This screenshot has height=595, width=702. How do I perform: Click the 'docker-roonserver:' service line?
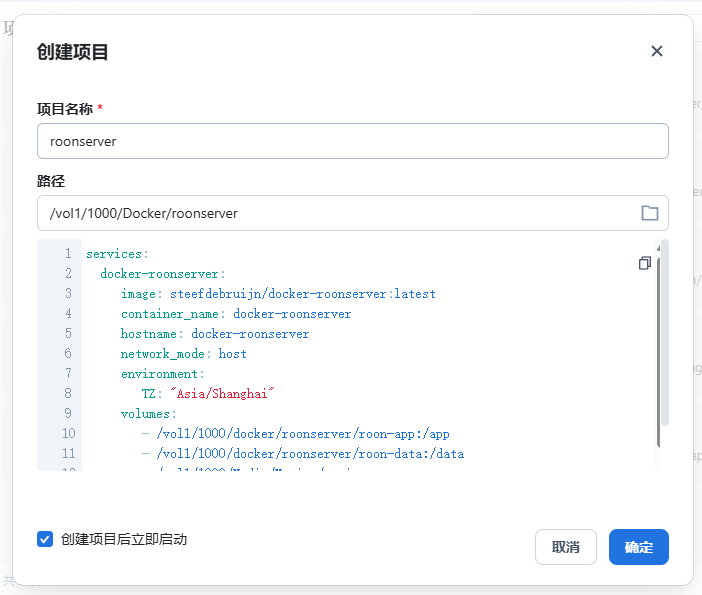coord(163,274)
